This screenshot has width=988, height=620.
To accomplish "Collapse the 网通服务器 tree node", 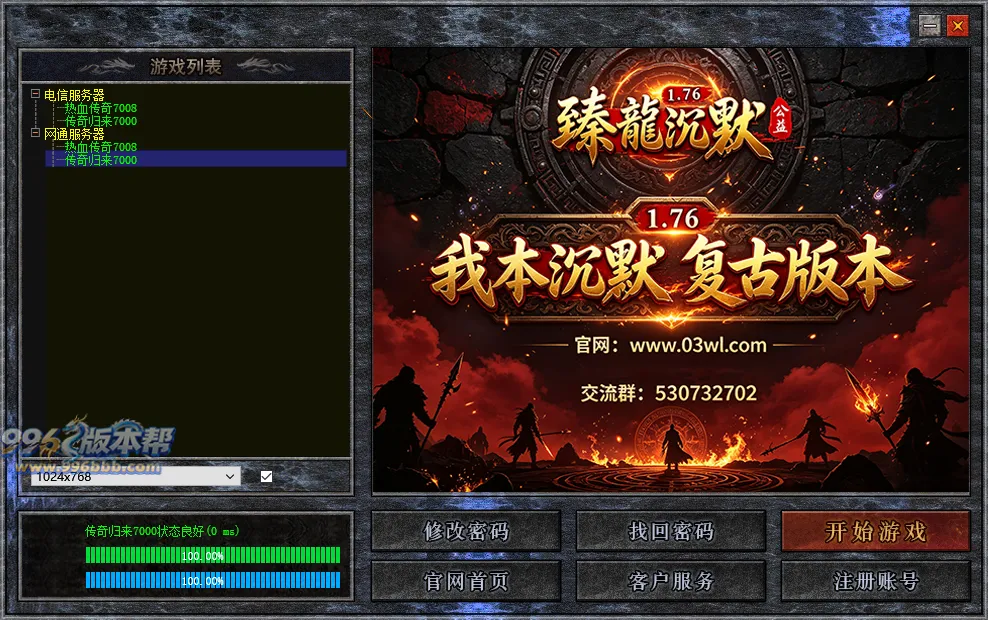I will point(35,133).
